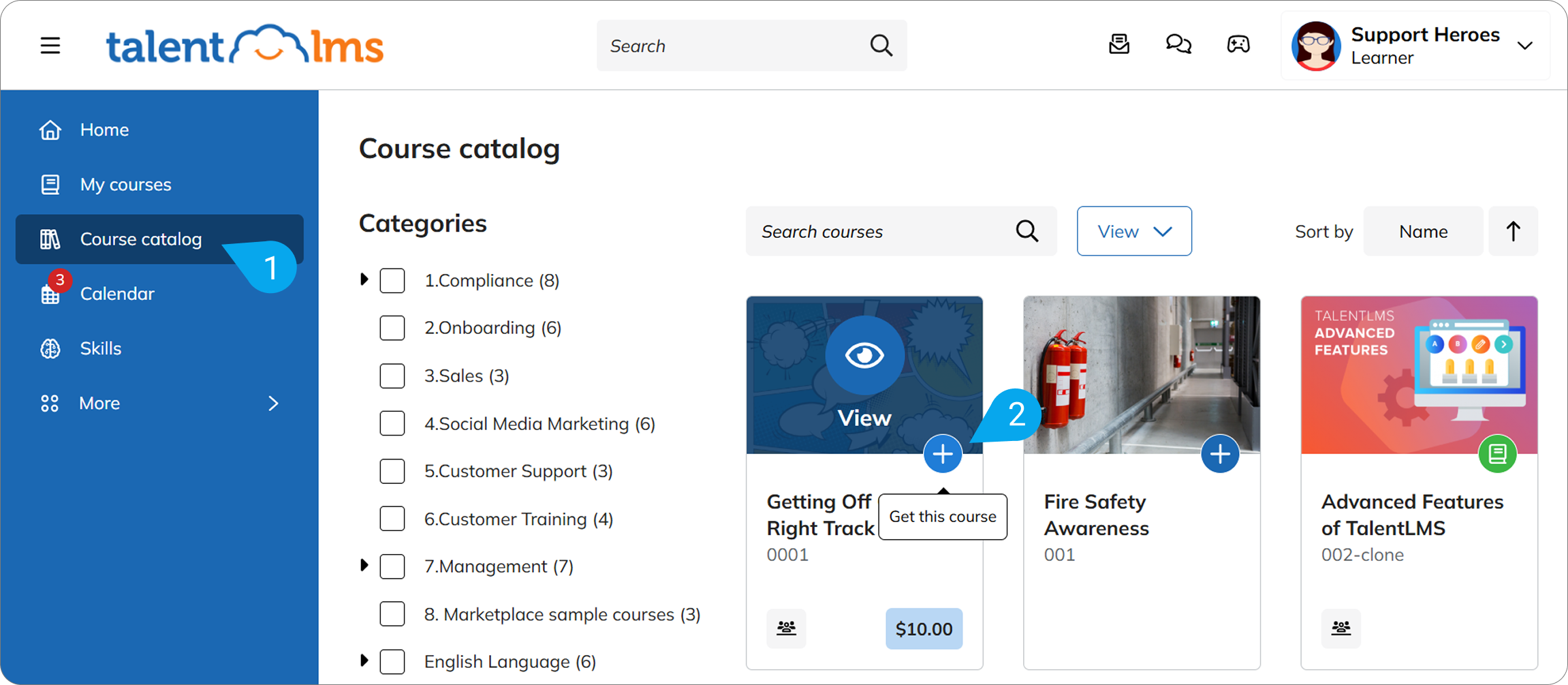Check the 7.Management category
The height and width of the screenshot is (685, 1568).
click(x=392, y=566)
